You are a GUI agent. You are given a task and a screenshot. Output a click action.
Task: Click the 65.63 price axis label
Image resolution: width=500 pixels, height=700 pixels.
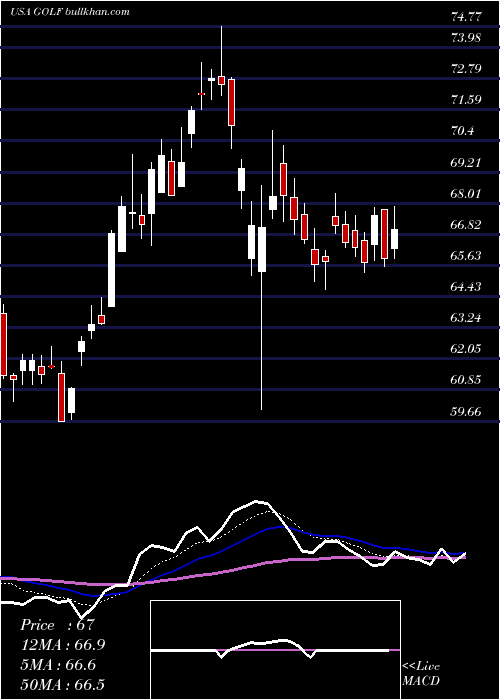tap(466, 255)
